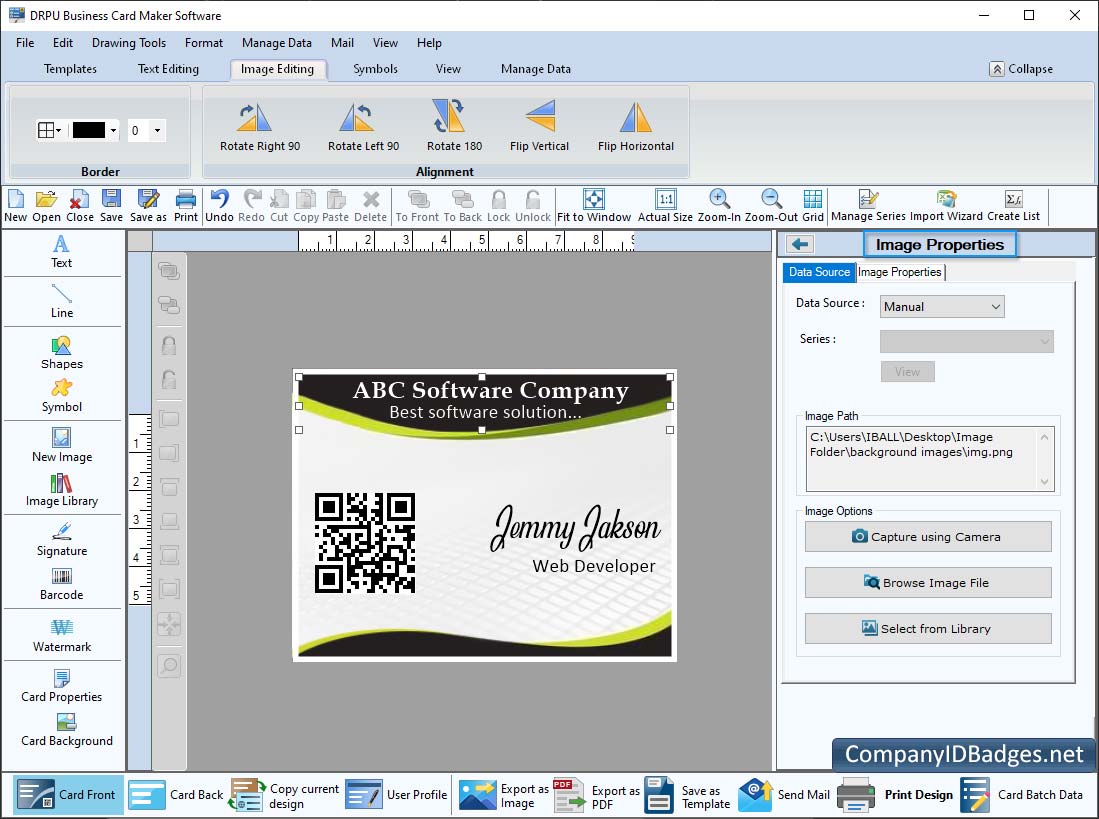The height and width of the screenshot is (819, 1099).
Task: Switch to Card Back view
Action: pyautogui.click(x=177, y=794)
